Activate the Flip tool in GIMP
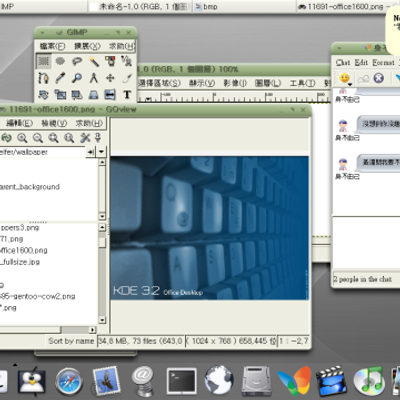 tap(110, 95)
